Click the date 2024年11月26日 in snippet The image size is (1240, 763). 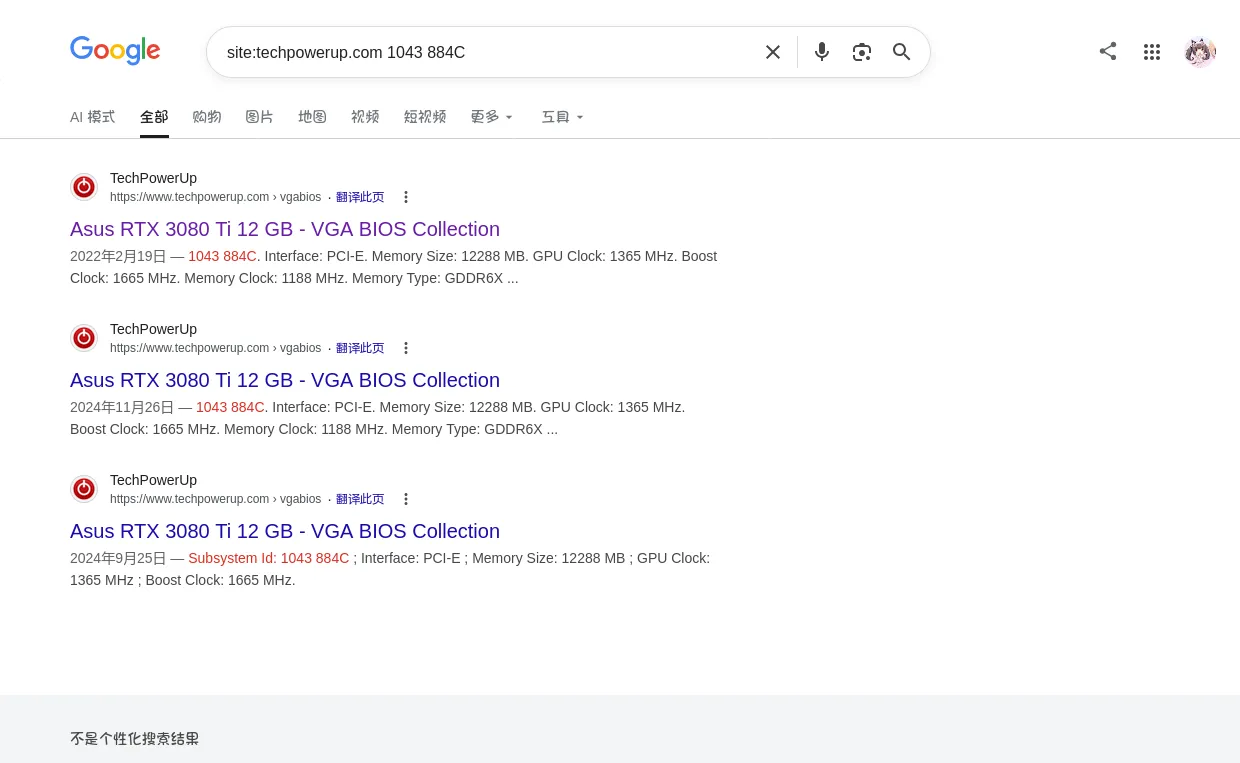pos(122,407)
